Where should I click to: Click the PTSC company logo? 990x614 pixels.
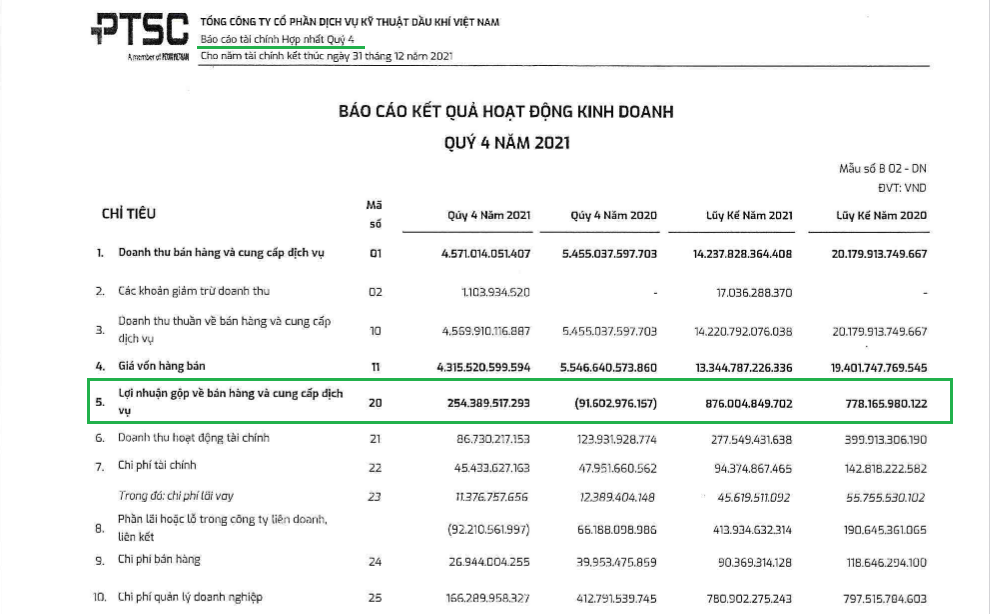pyautogui.click(x=140, y=35)
